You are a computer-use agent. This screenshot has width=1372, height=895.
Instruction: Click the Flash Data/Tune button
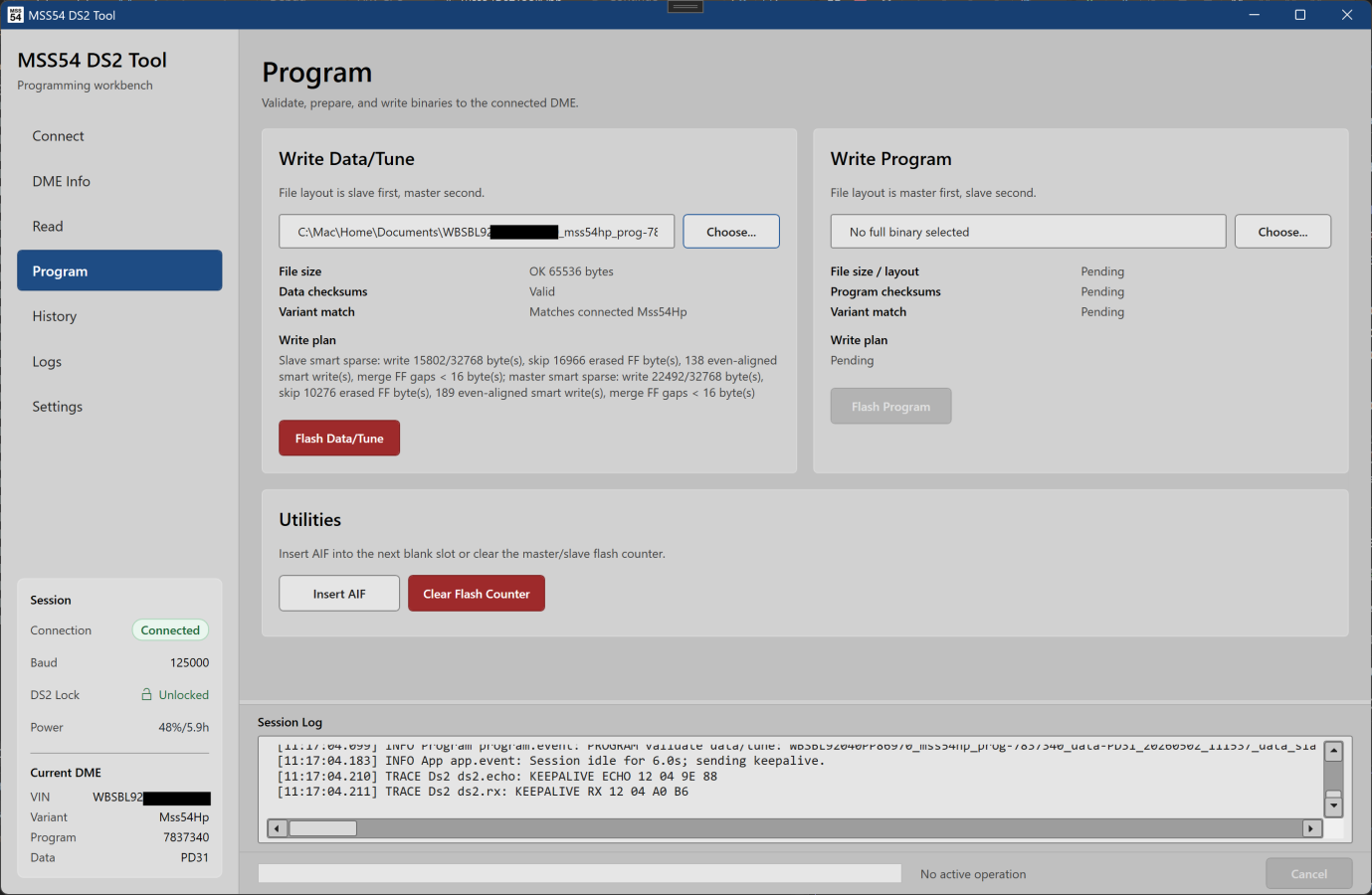coord(339,439)
